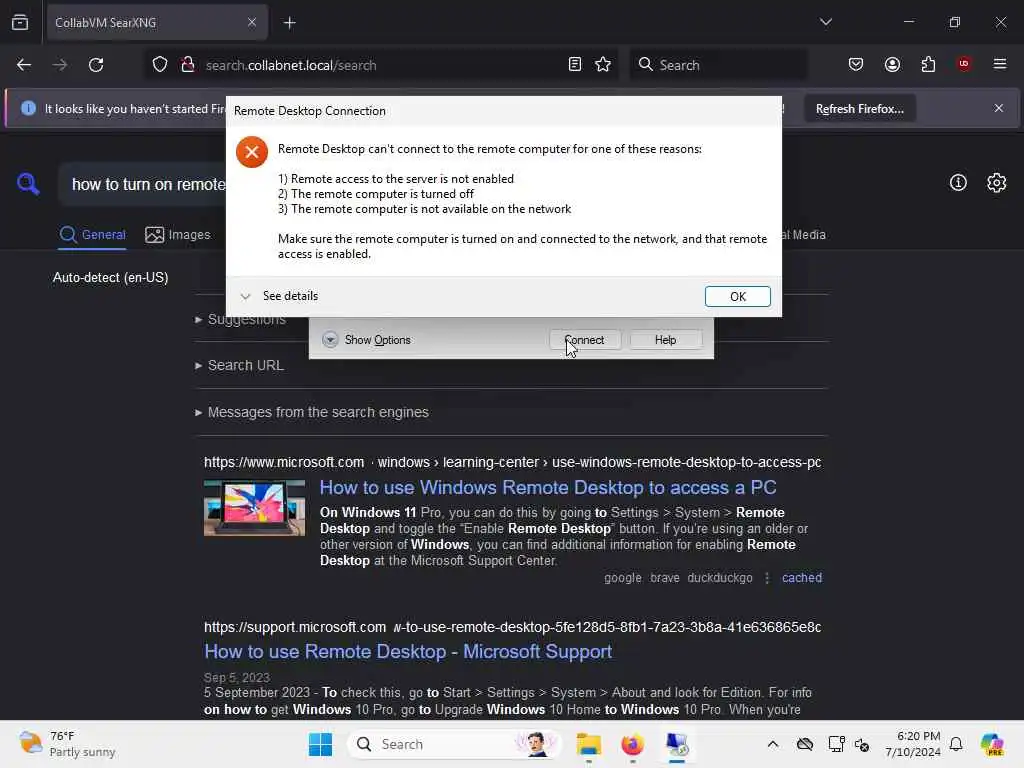Open the Windows Start menu
This screenshot has width=1024, height=768.
[320, 744]
